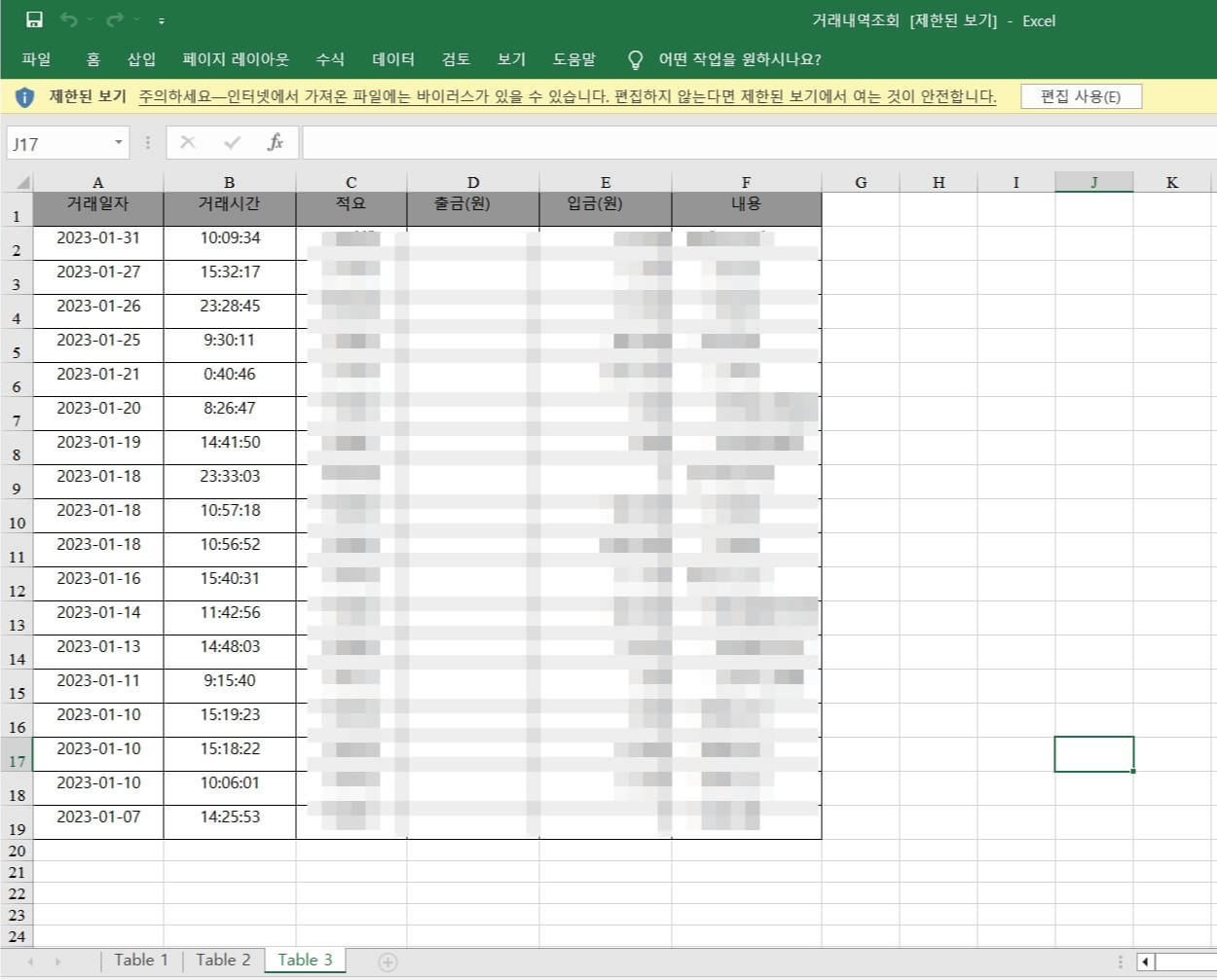The image size is (1217, 980).
Task: Click the 편집 사용(E) button
Action: pyautogui.click(x=1081, y=96)
